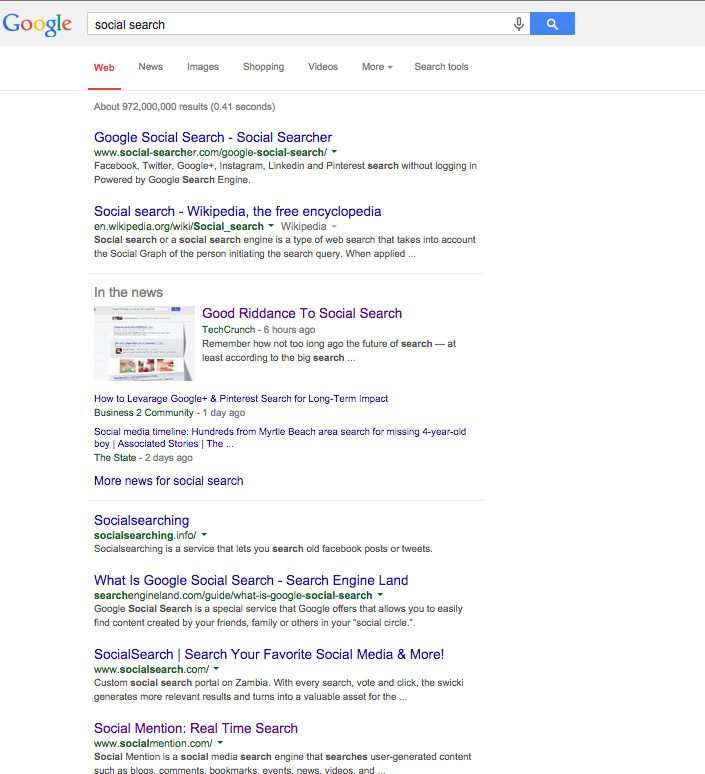
Task: Expand the More search categories dropdown
Action: 377,67
